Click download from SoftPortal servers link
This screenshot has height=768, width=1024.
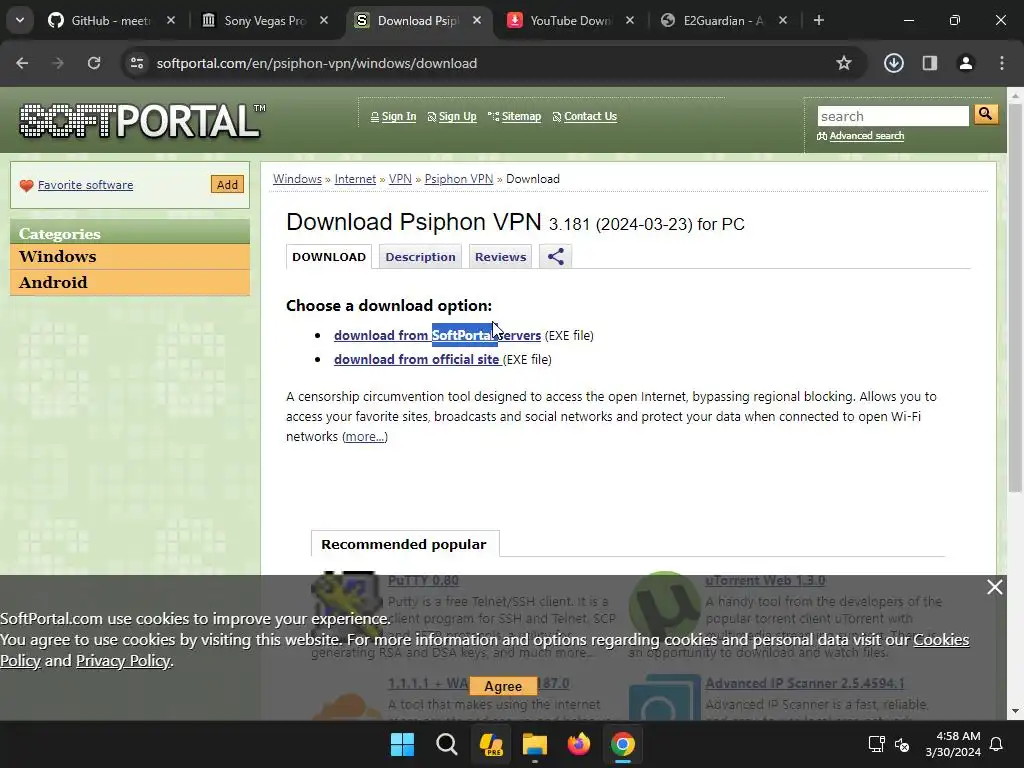pos(438,336)
